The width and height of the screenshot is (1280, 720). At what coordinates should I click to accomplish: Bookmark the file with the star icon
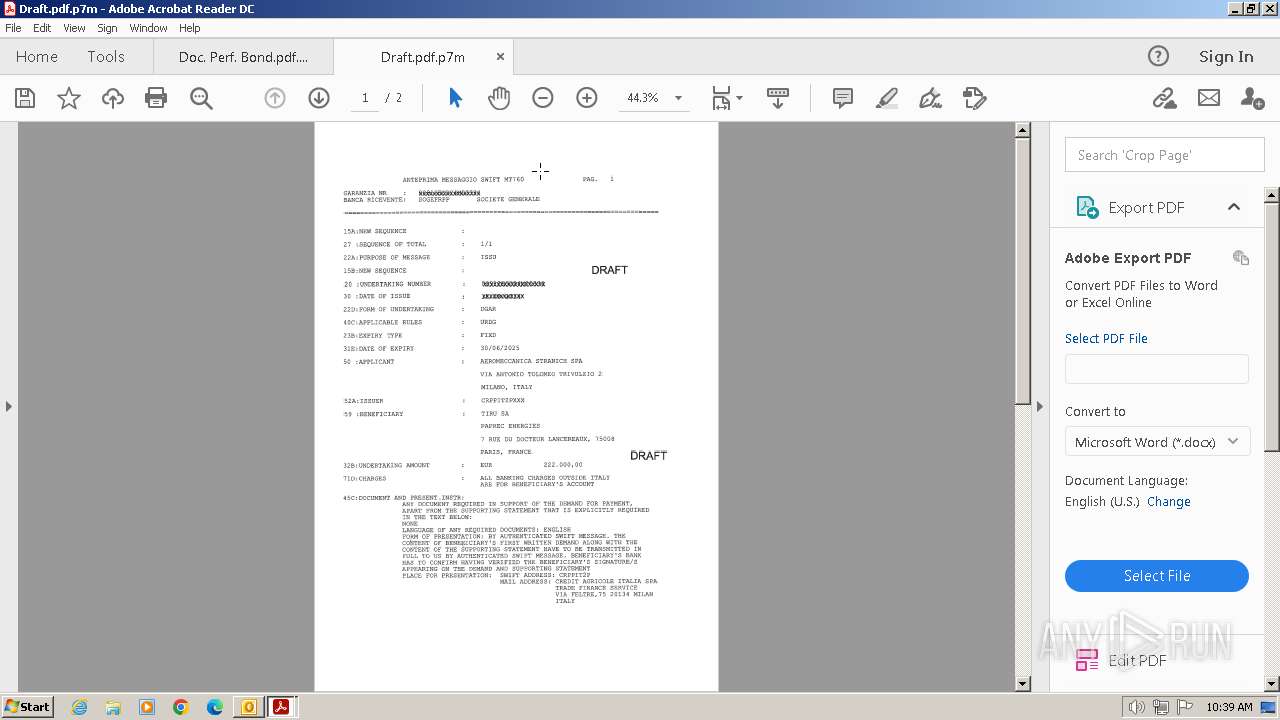tap(69, 98)
